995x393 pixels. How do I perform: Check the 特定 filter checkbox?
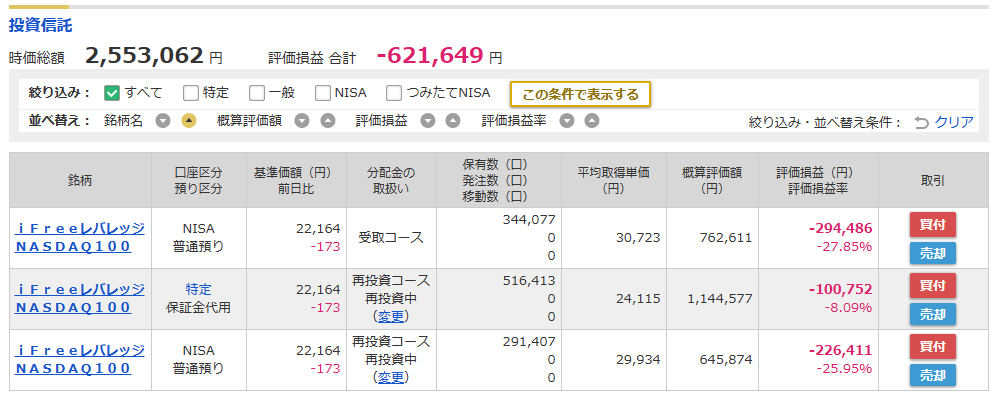tap(191, 93)
